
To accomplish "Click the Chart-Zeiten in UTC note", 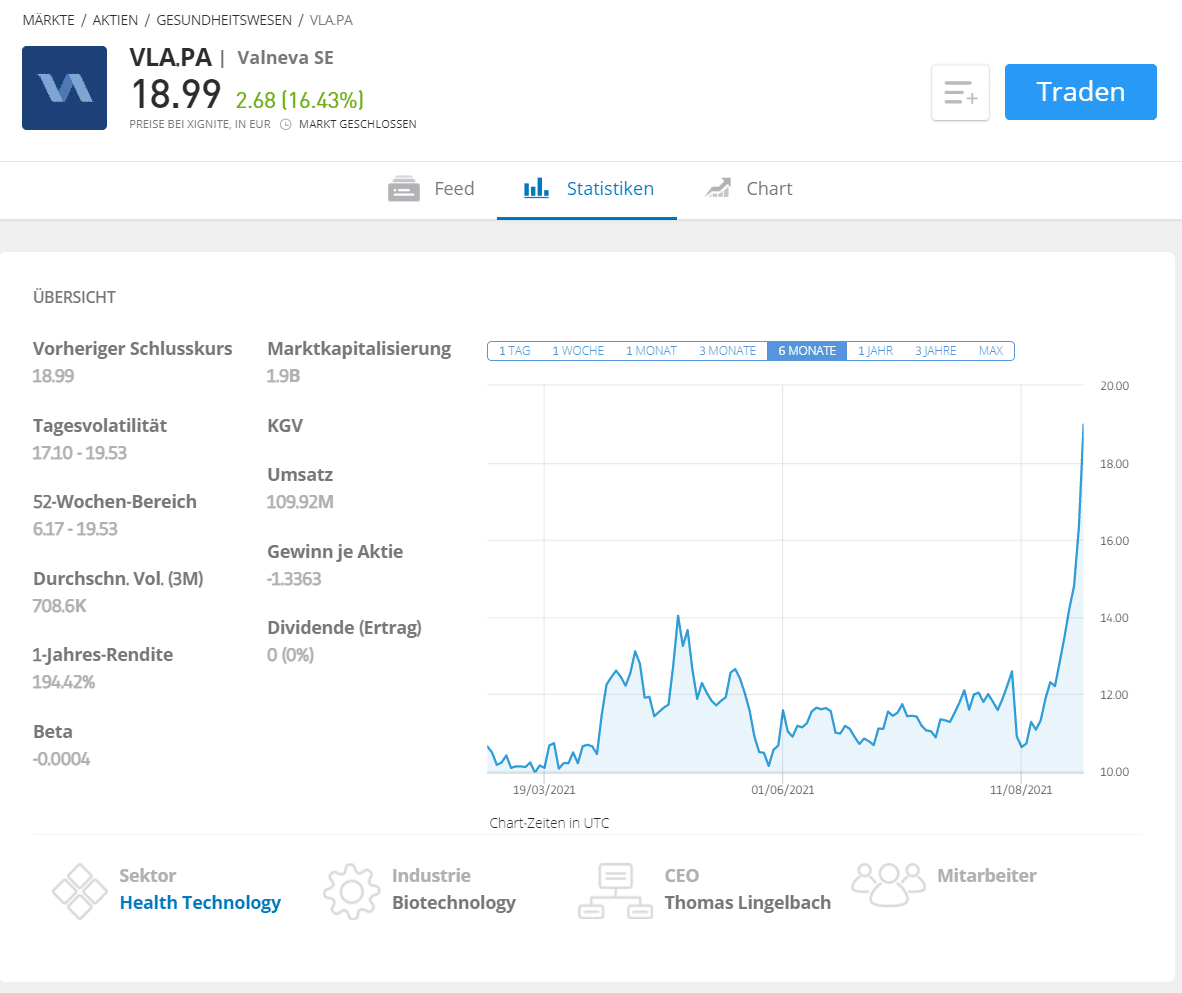I will (x=549, y=823).
